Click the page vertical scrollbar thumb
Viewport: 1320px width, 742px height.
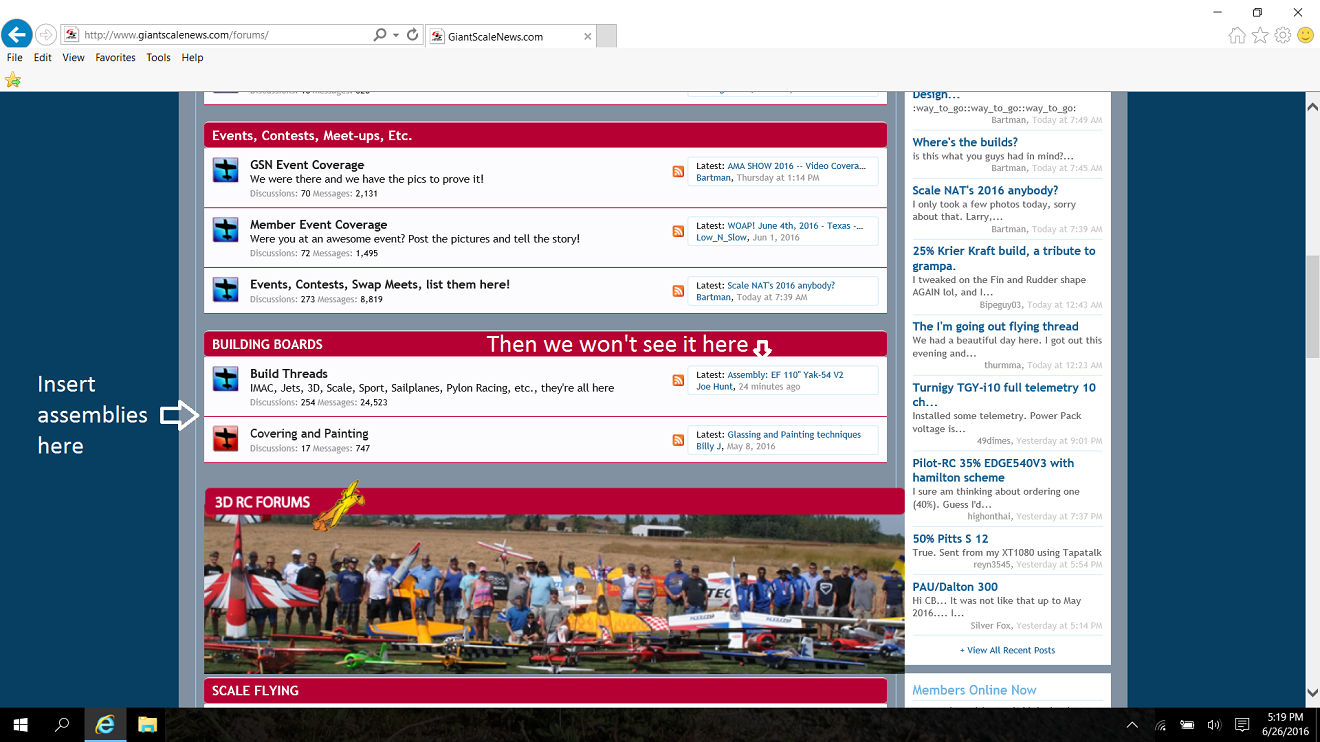point(1312,307)
